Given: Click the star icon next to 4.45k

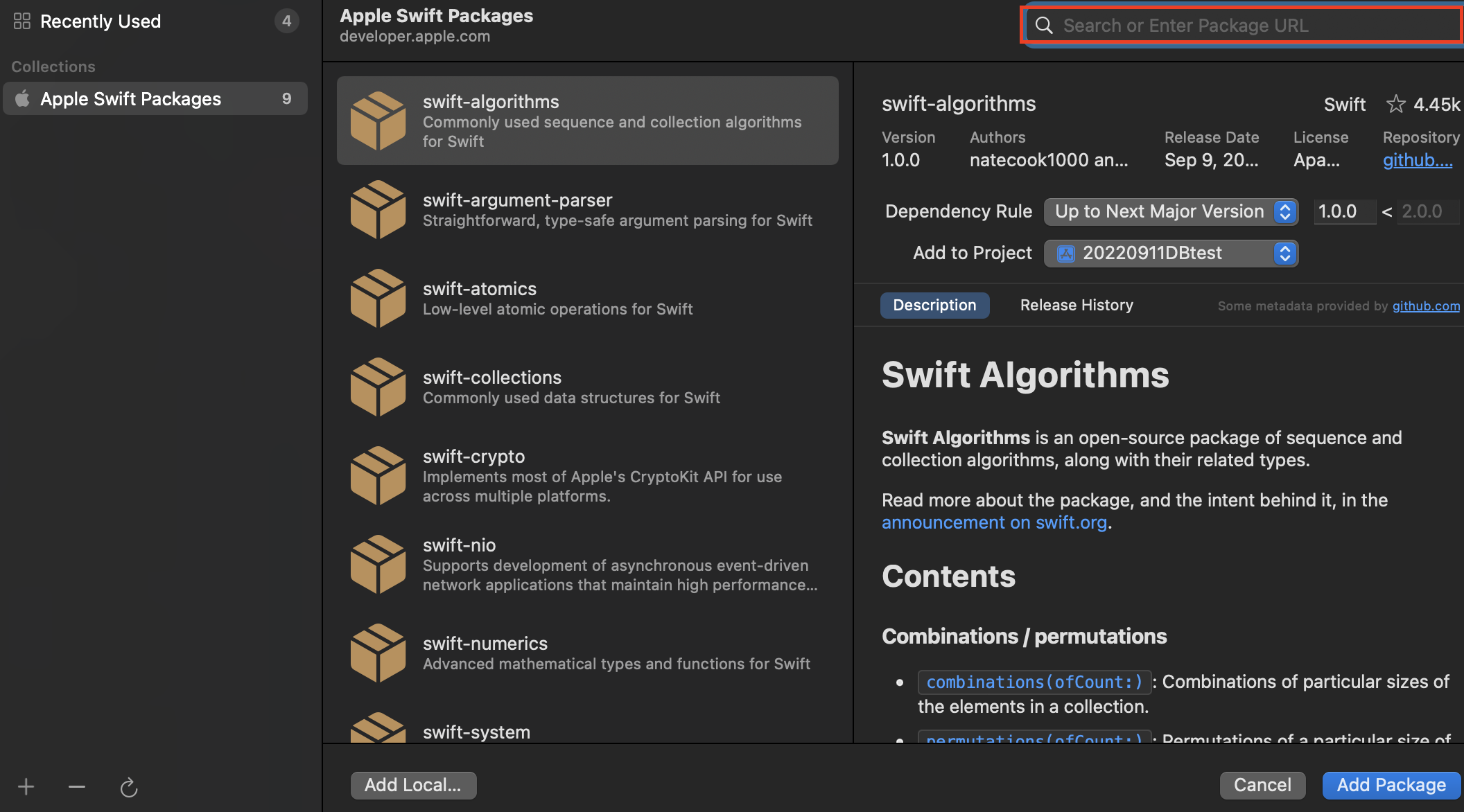Looking at the screenshot, I should [1395, 104].
